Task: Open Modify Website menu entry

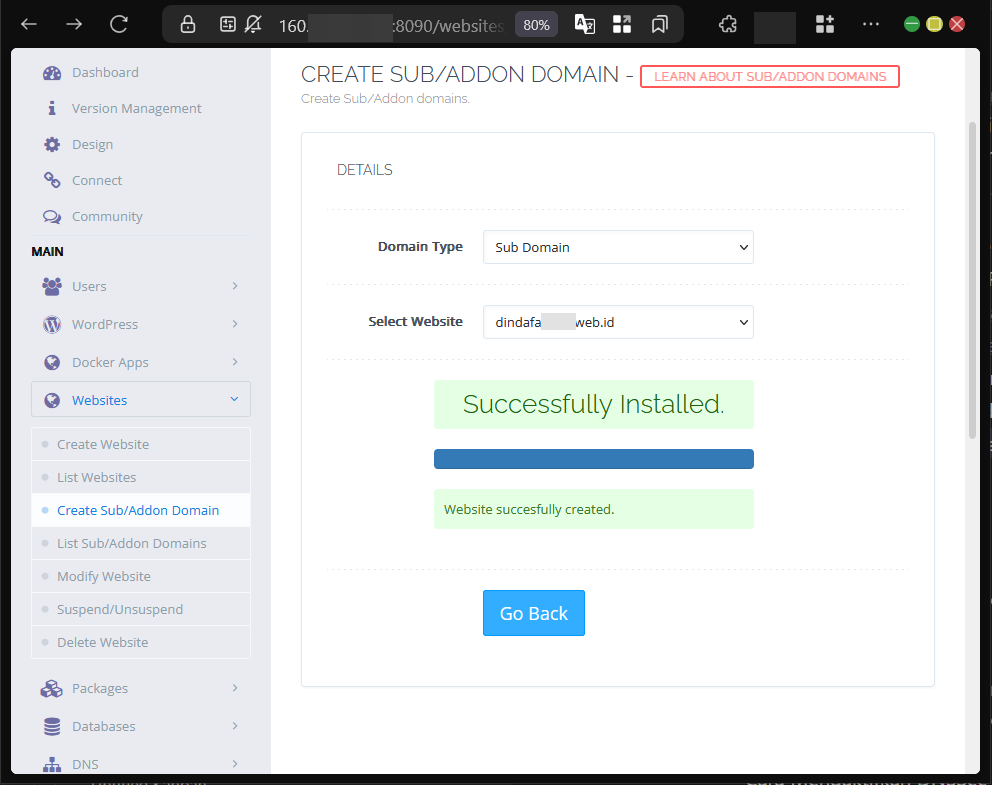Action: click(x=104, y=577)
